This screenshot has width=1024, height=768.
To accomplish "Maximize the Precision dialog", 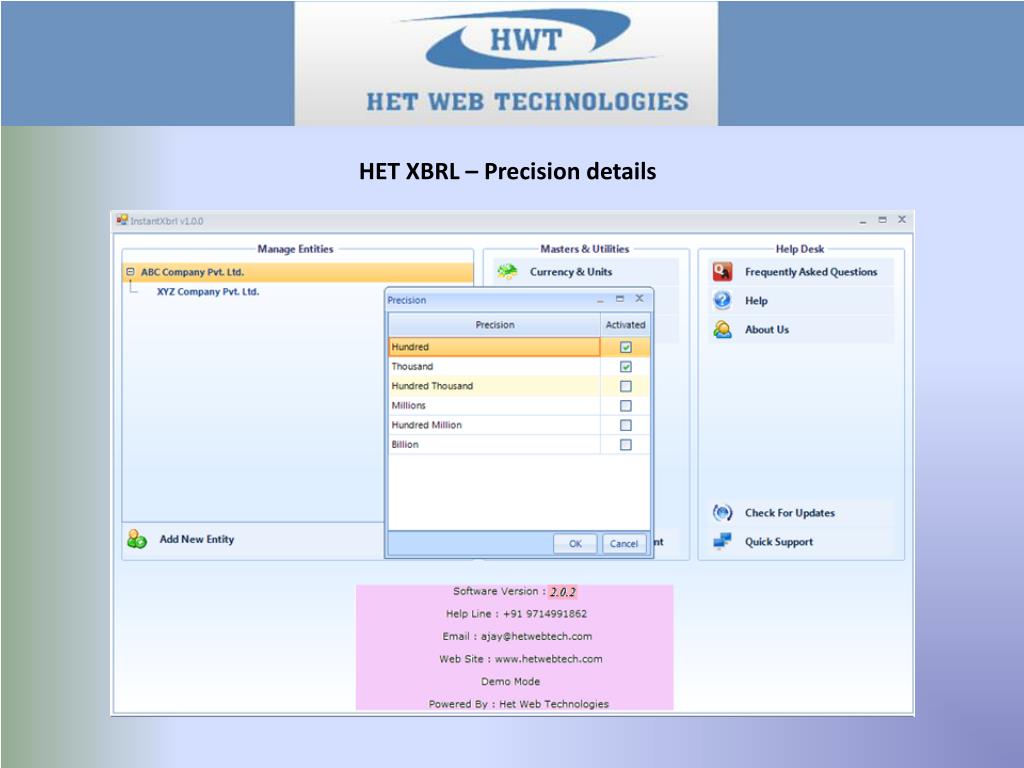I will click(620, 298).
